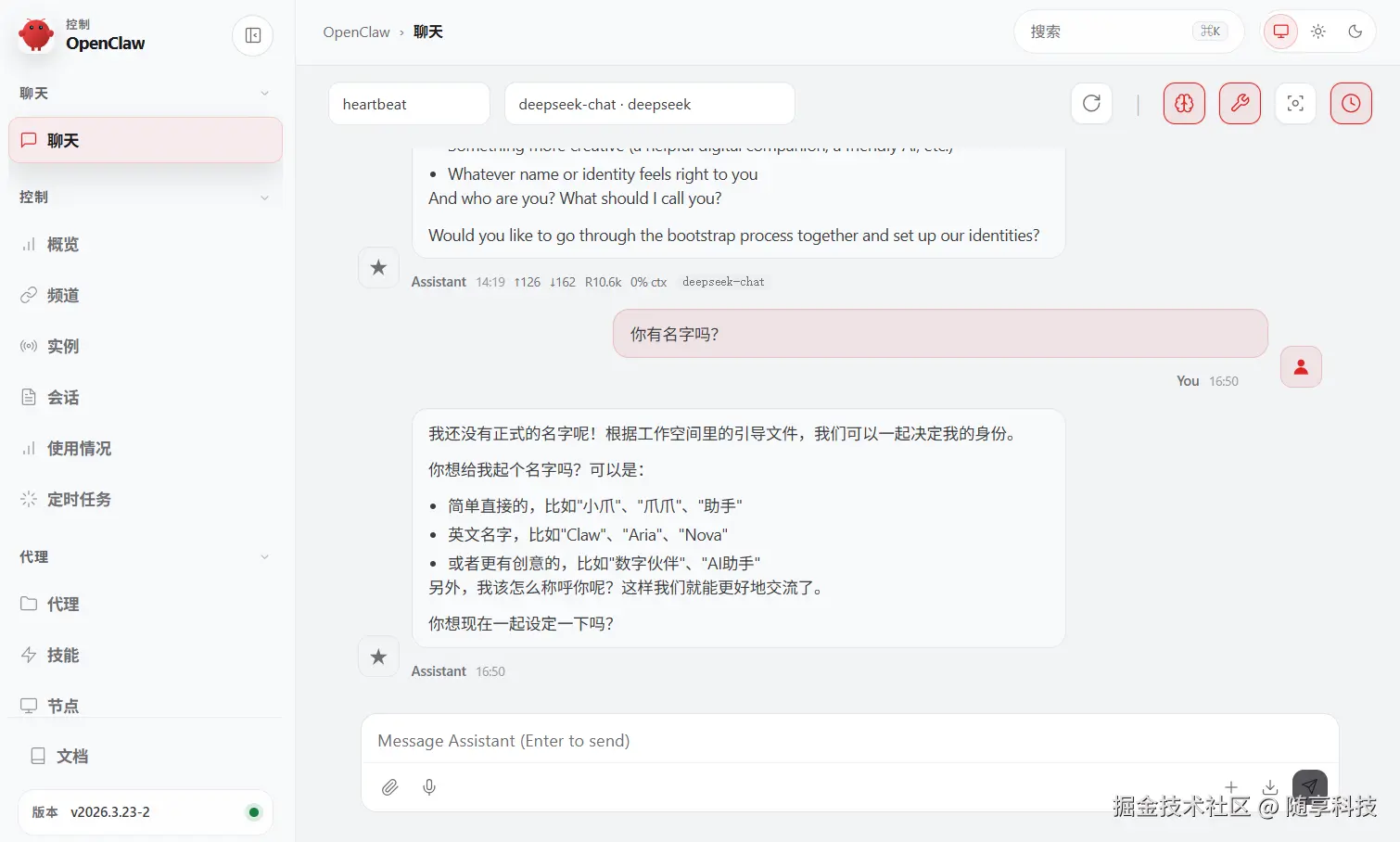Enable light mode with the sun toggle
1400x842 pixels.
[x=1318, y=31]
